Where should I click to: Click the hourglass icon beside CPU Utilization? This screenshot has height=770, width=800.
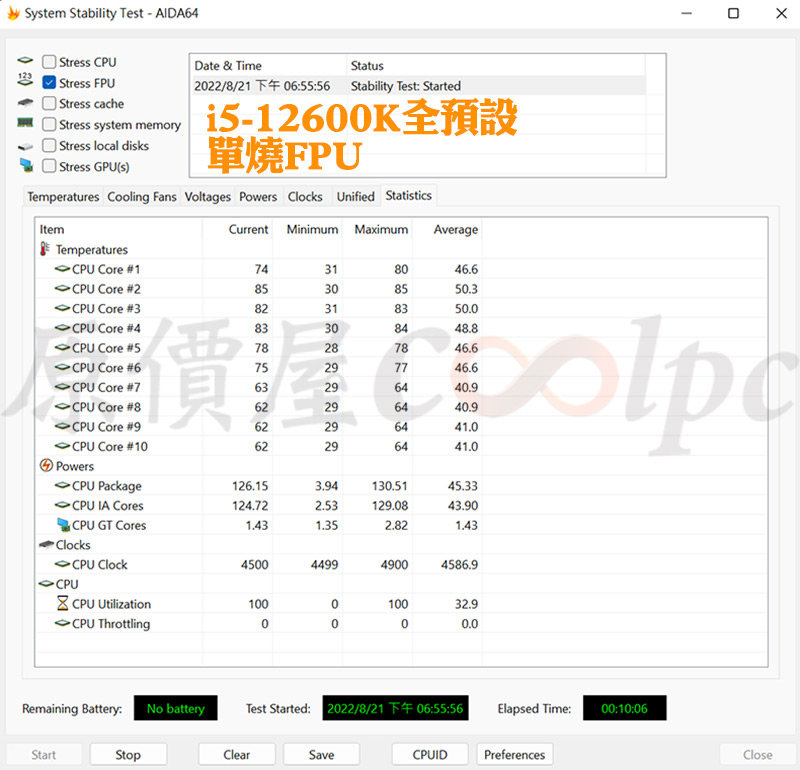click(62, 603)
